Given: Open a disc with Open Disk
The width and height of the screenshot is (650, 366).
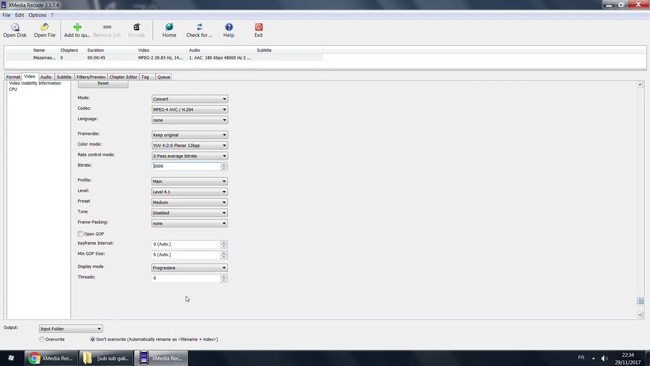Looking at the screenshot, I should point(15,30).
